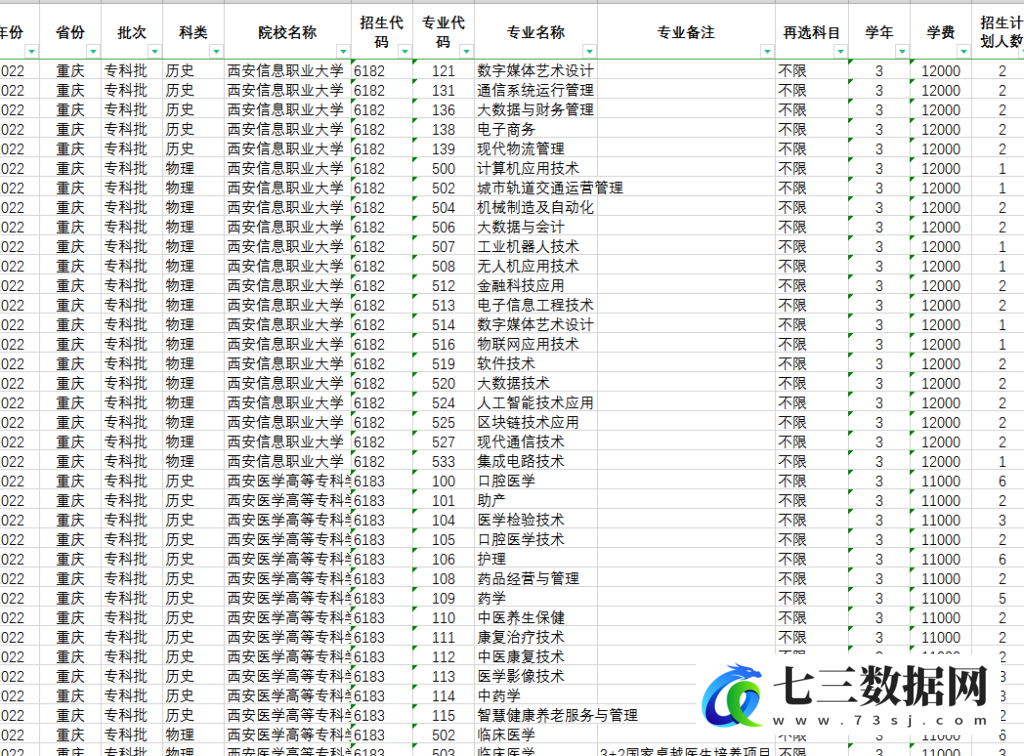
Task: Click the cell 康复治疗技术
Action: click(536, 637)
